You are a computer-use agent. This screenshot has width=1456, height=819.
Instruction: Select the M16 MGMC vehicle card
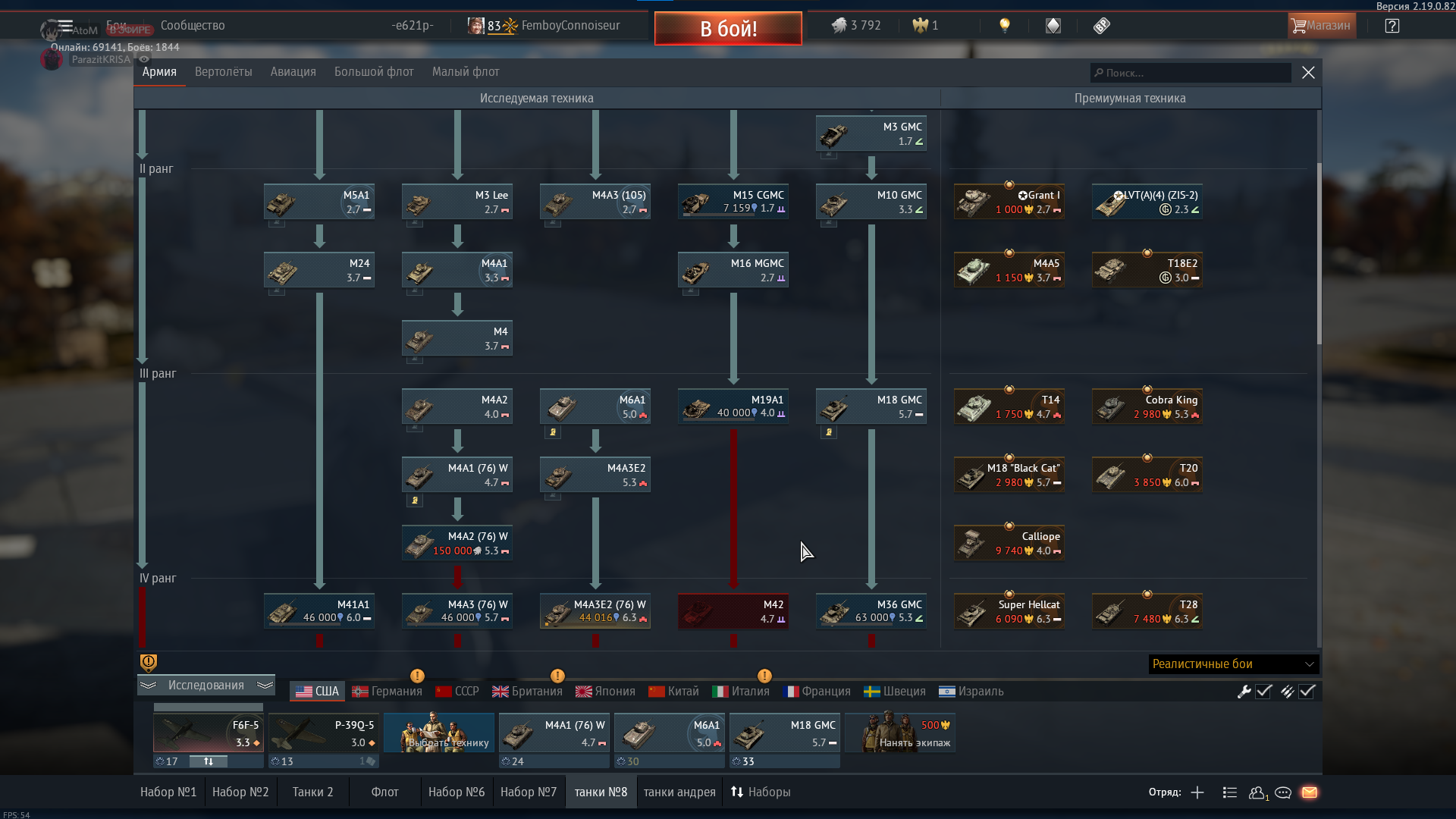click(x=733, y=270)
